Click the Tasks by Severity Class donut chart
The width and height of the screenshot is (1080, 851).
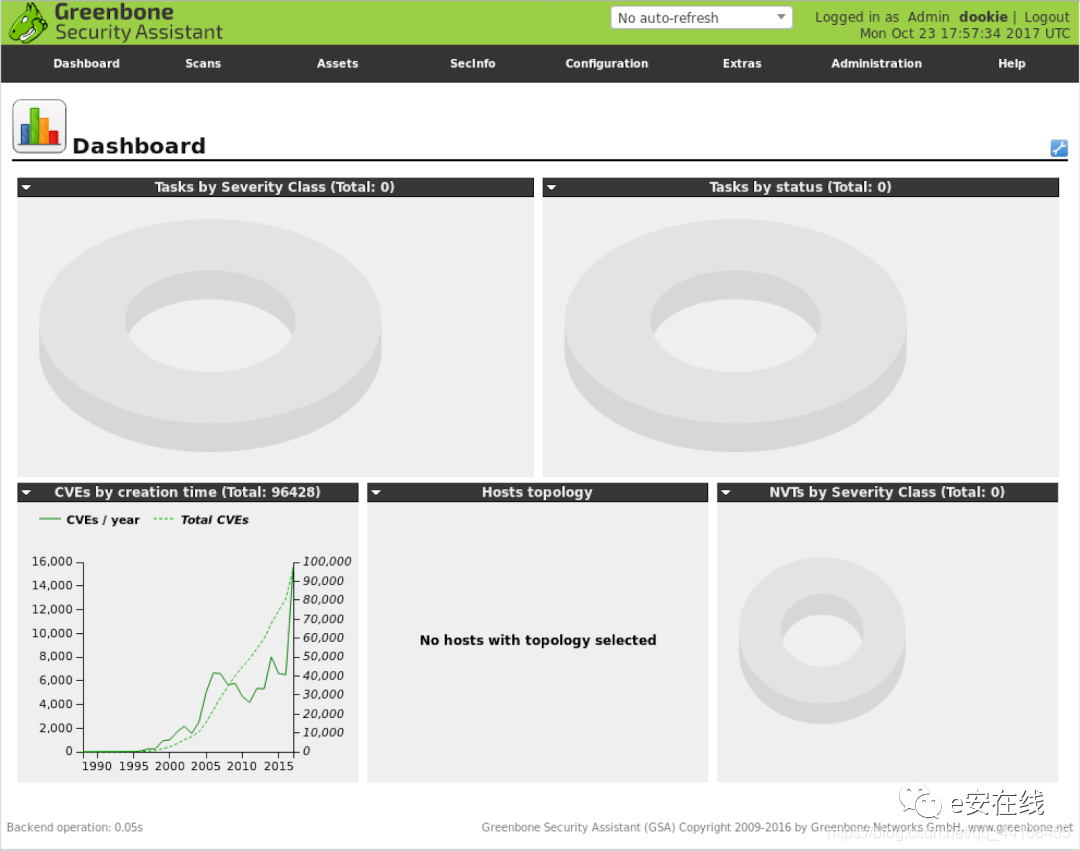[x=210, y=335]
